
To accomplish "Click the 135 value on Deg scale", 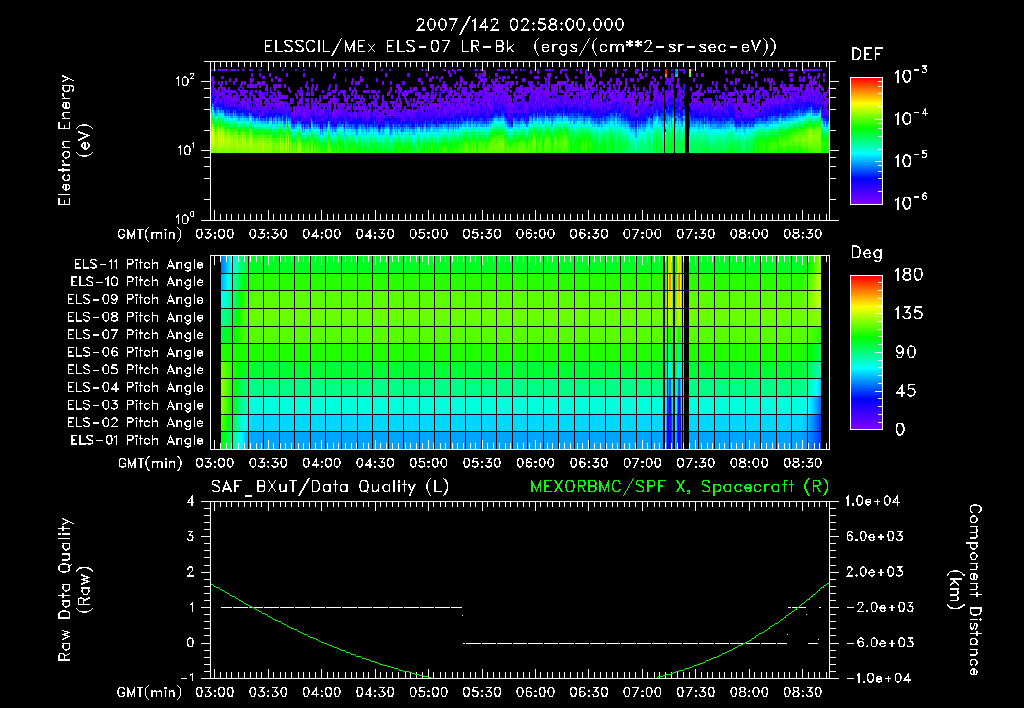I will click(908, 314).
